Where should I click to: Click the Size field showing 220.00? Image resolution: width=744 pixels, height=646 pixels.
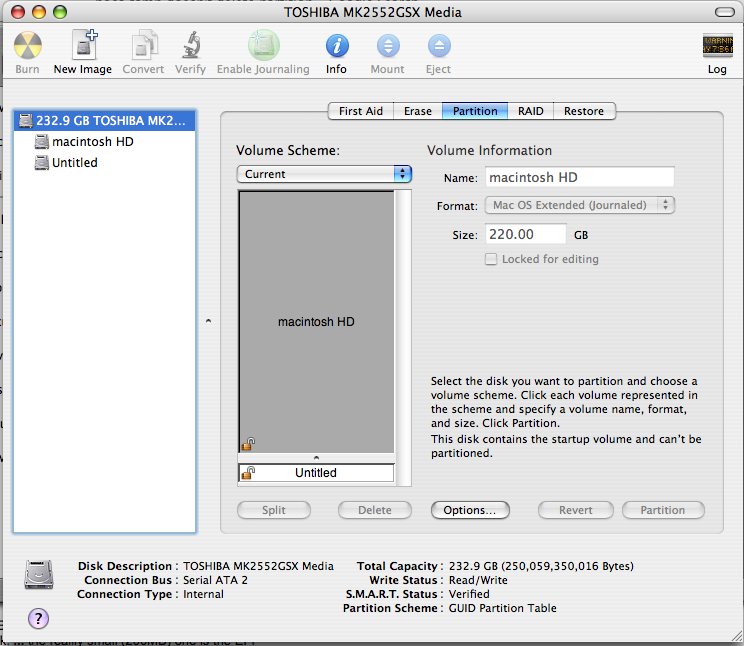(x=526, y=234)
